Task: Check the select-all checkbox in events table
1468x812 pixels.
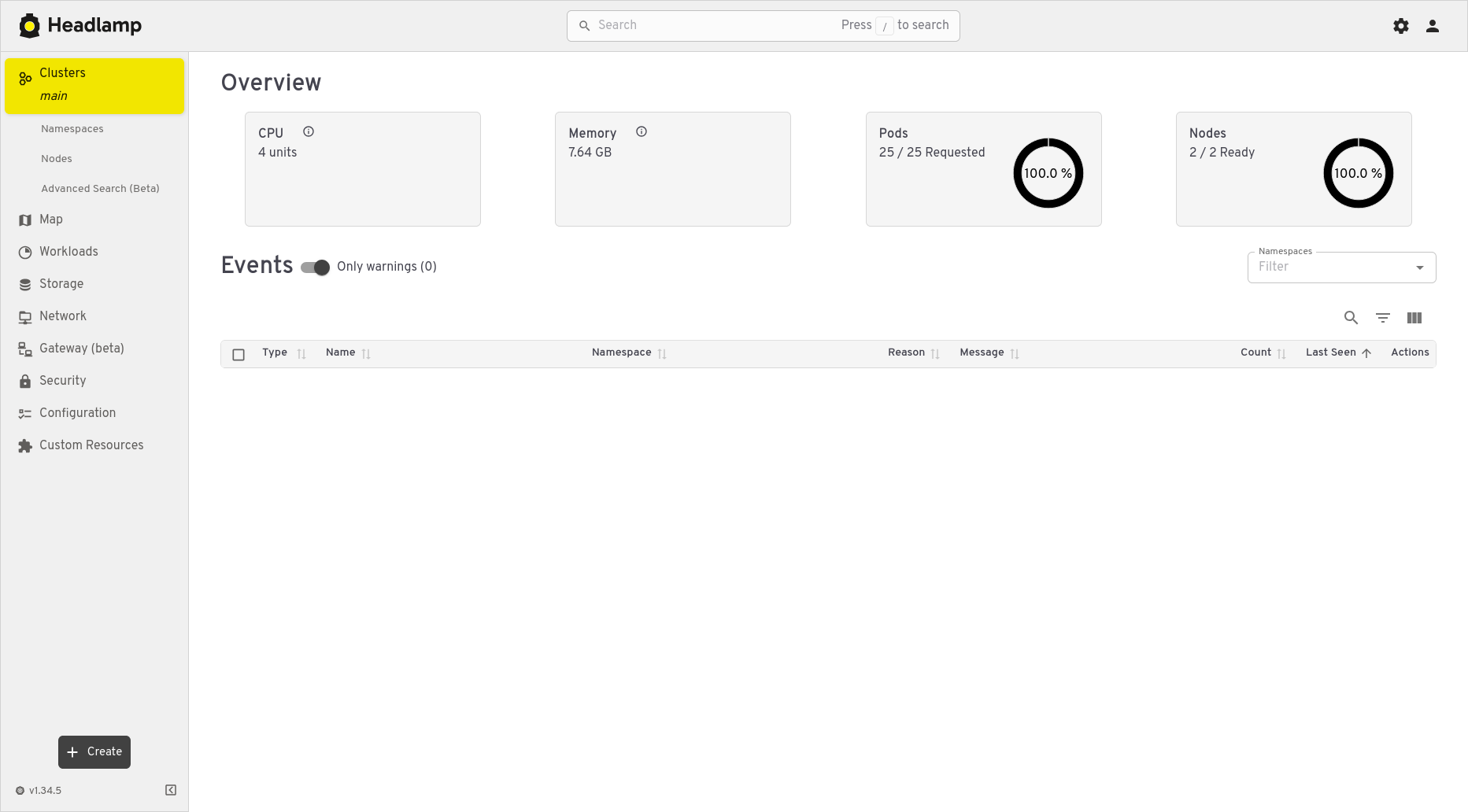Action: [239, 355]
